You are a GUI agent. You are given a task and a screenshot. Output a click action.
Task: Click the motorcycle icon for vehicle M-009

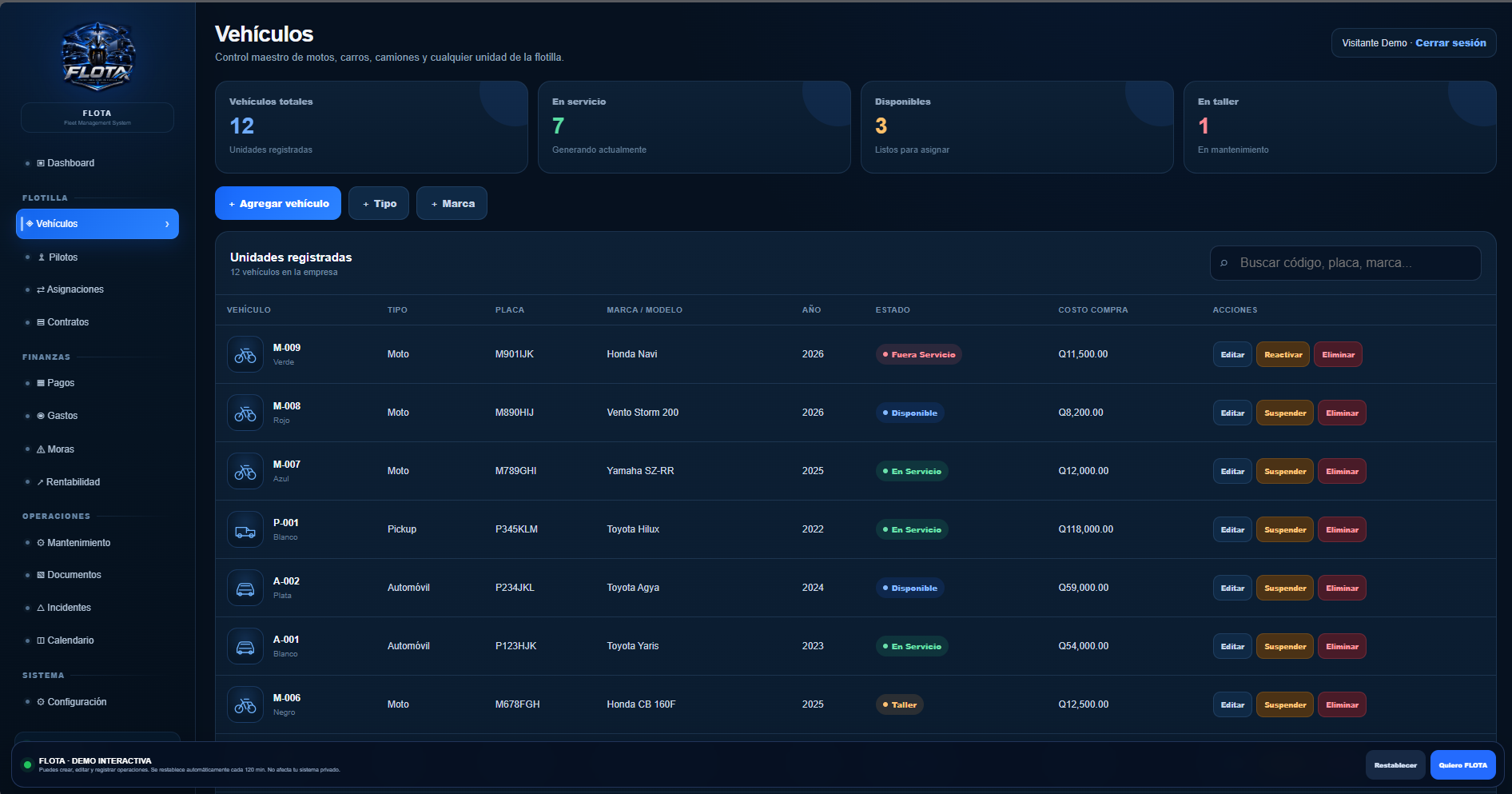click(x=245, y=354)
